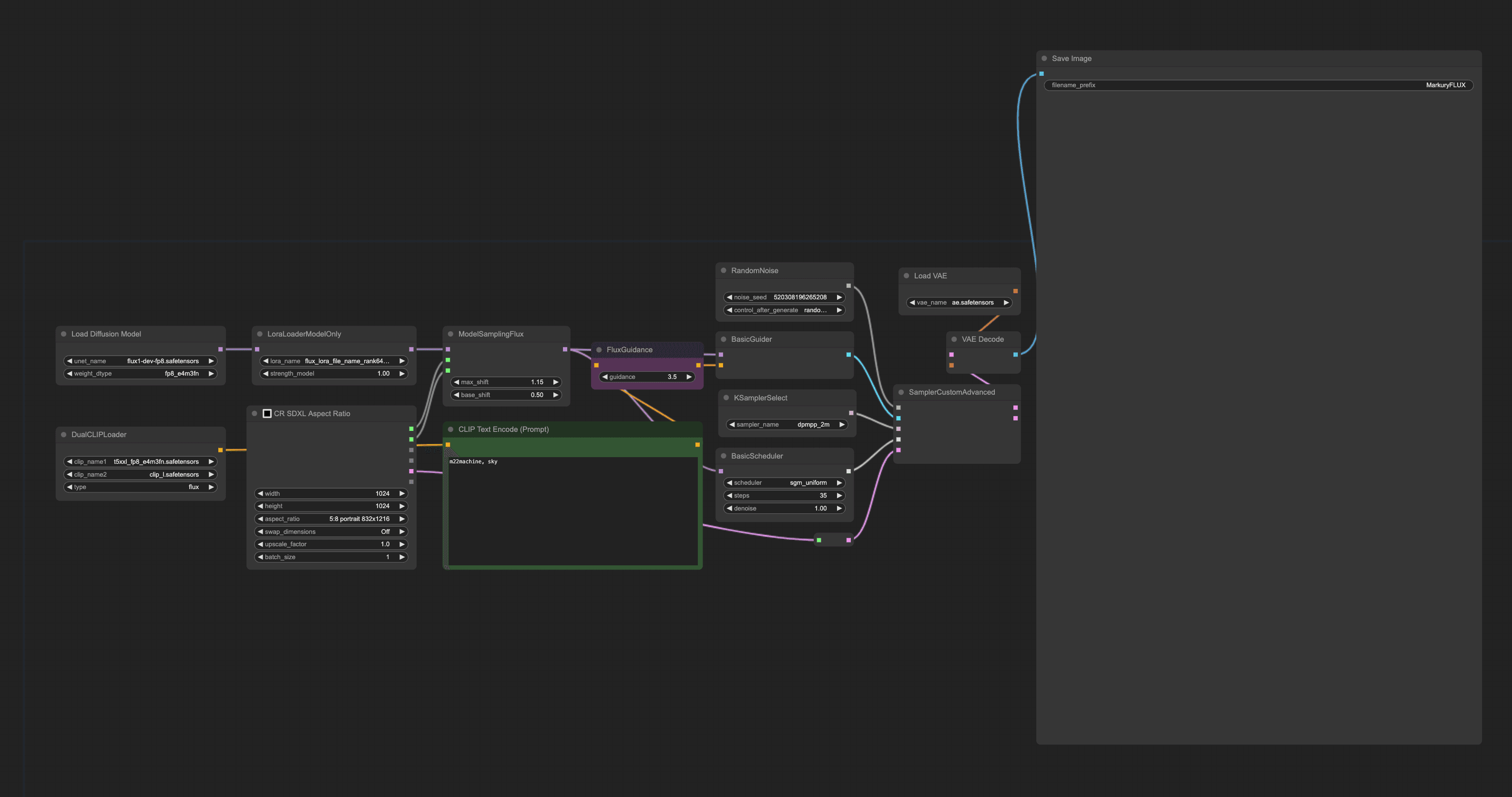Click the Save Image images input port
The width and height of the screenshot is (1512, 797).
pos(1041,74)
